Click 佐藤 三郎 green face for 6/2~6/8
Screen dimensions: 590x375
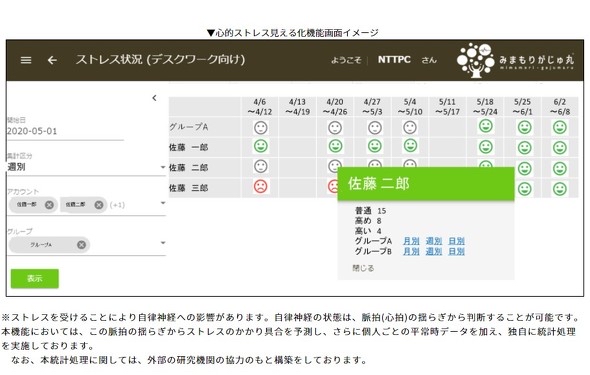[x=560, y=189]
